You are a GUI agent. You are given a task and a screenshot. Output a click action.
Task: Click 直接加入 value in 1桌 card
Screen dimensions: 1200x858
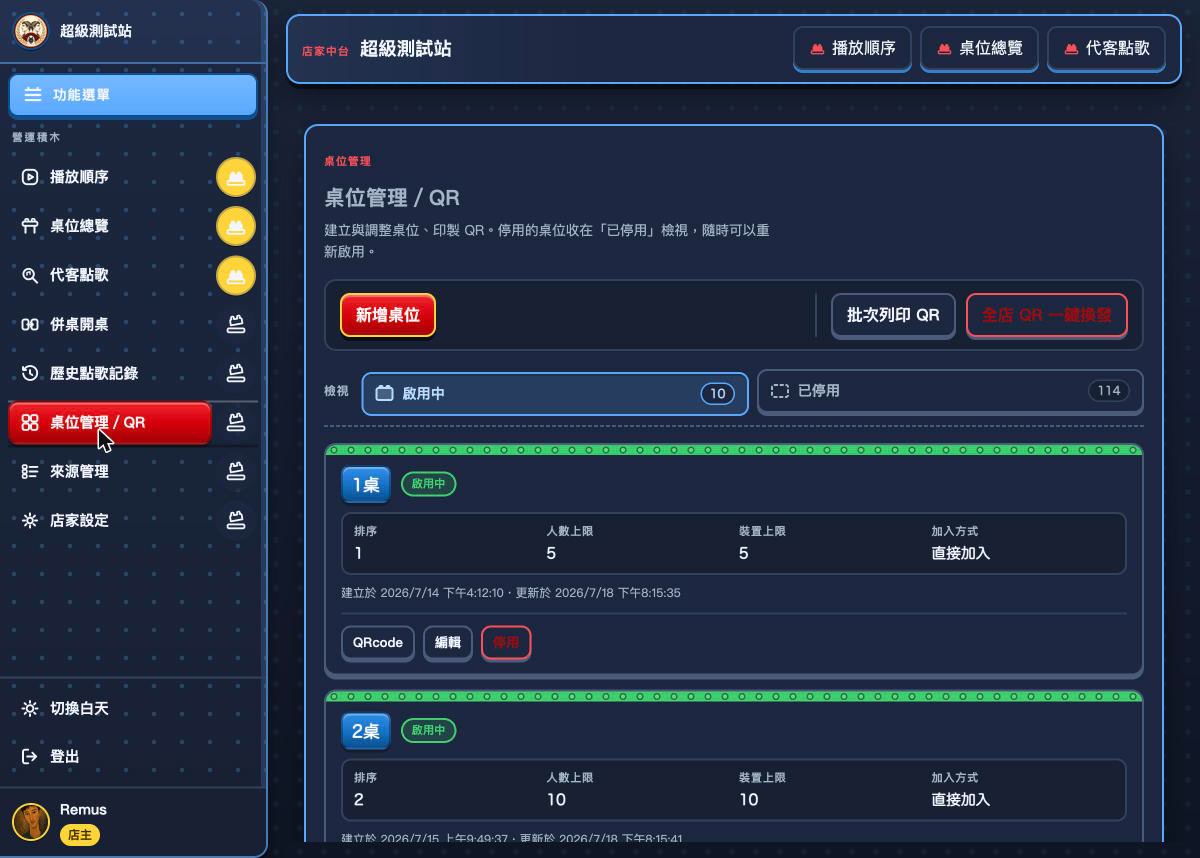point(961,553)
